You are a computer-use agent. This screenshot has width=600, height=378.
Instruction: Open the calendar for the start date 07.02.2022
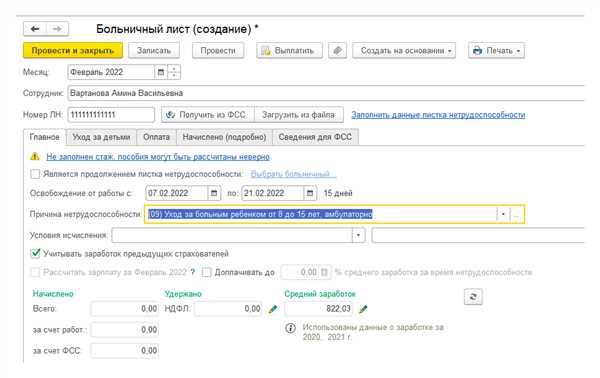214,193
